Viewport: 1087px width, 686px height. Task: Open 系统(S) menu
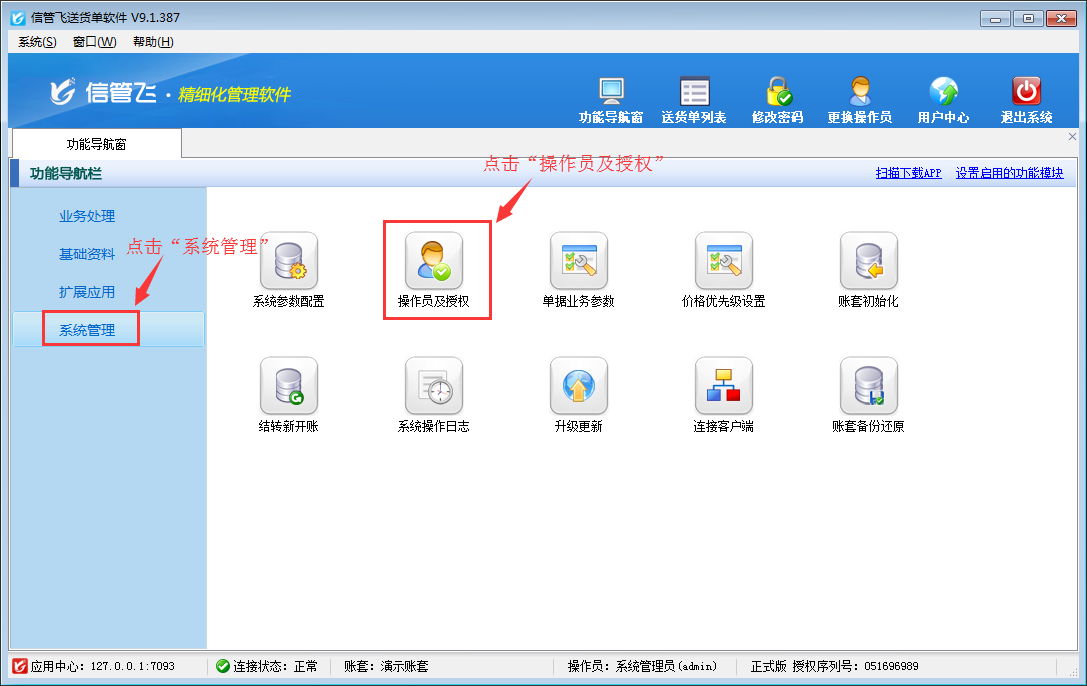click(x=37, y=42)
